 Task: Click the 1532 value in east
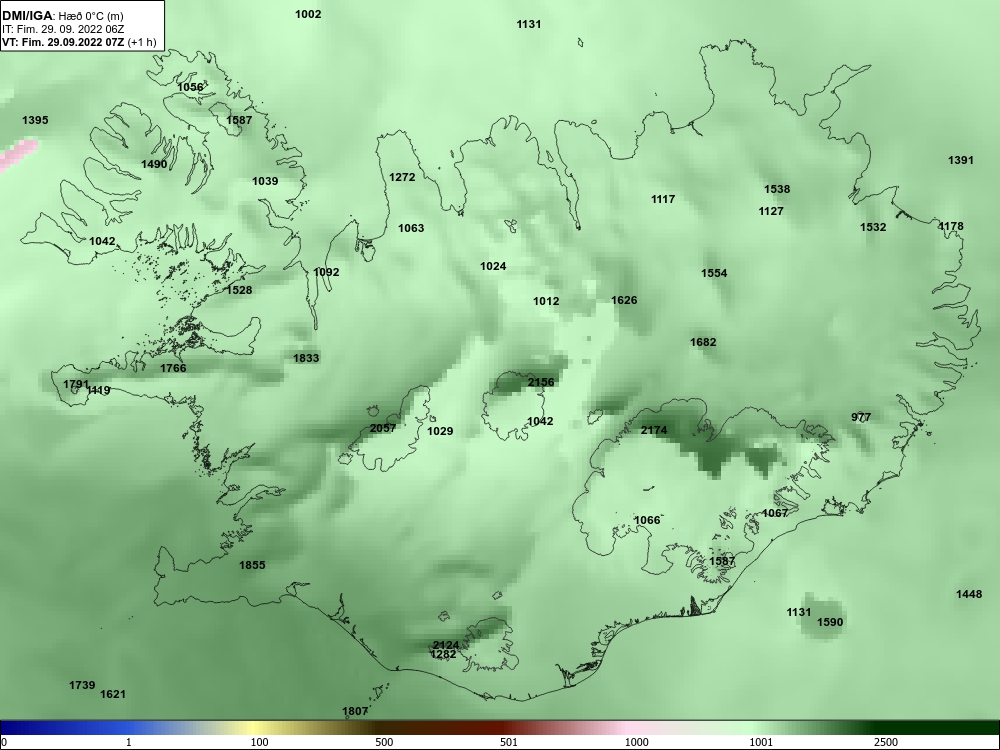[873, 227]
